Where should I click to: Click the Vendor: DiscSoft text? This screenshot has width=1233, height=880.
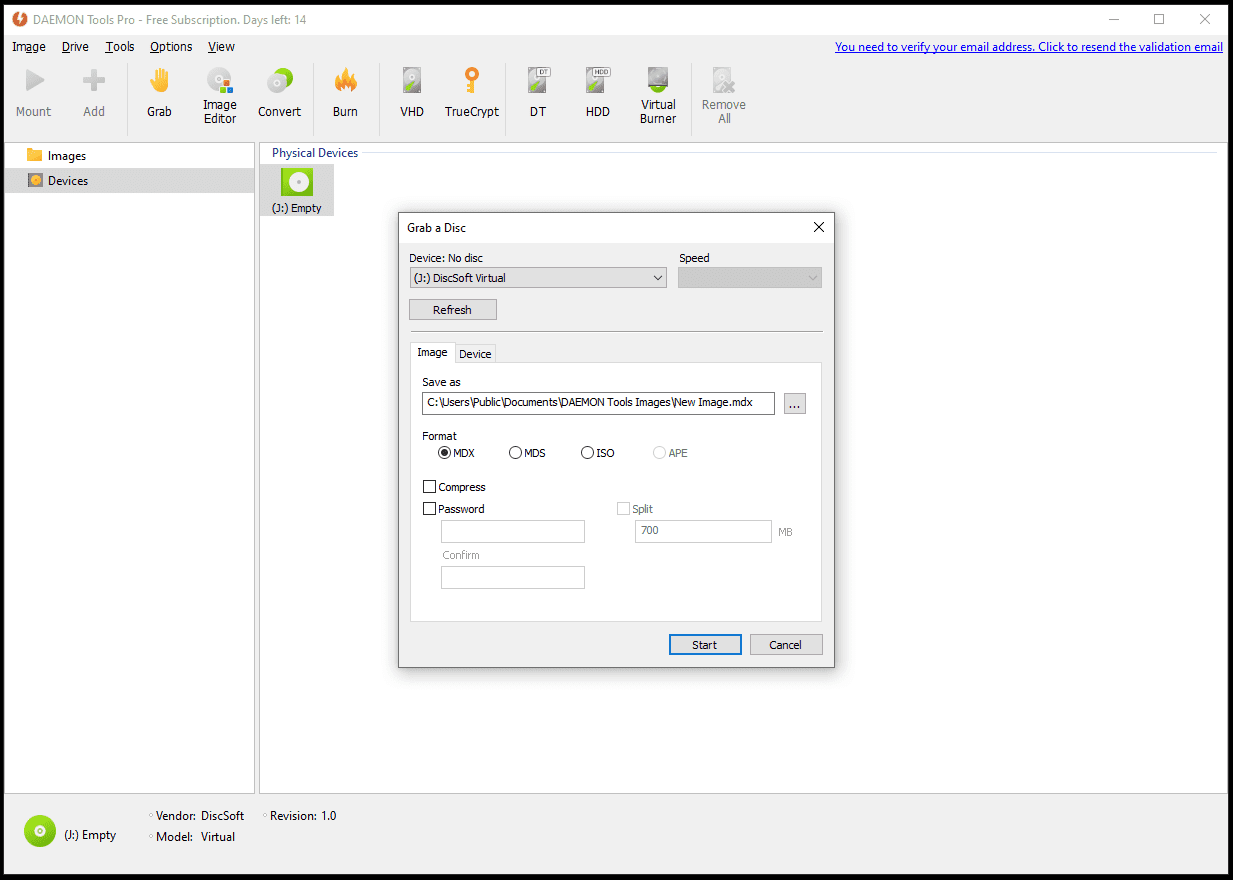coord(200,816)
